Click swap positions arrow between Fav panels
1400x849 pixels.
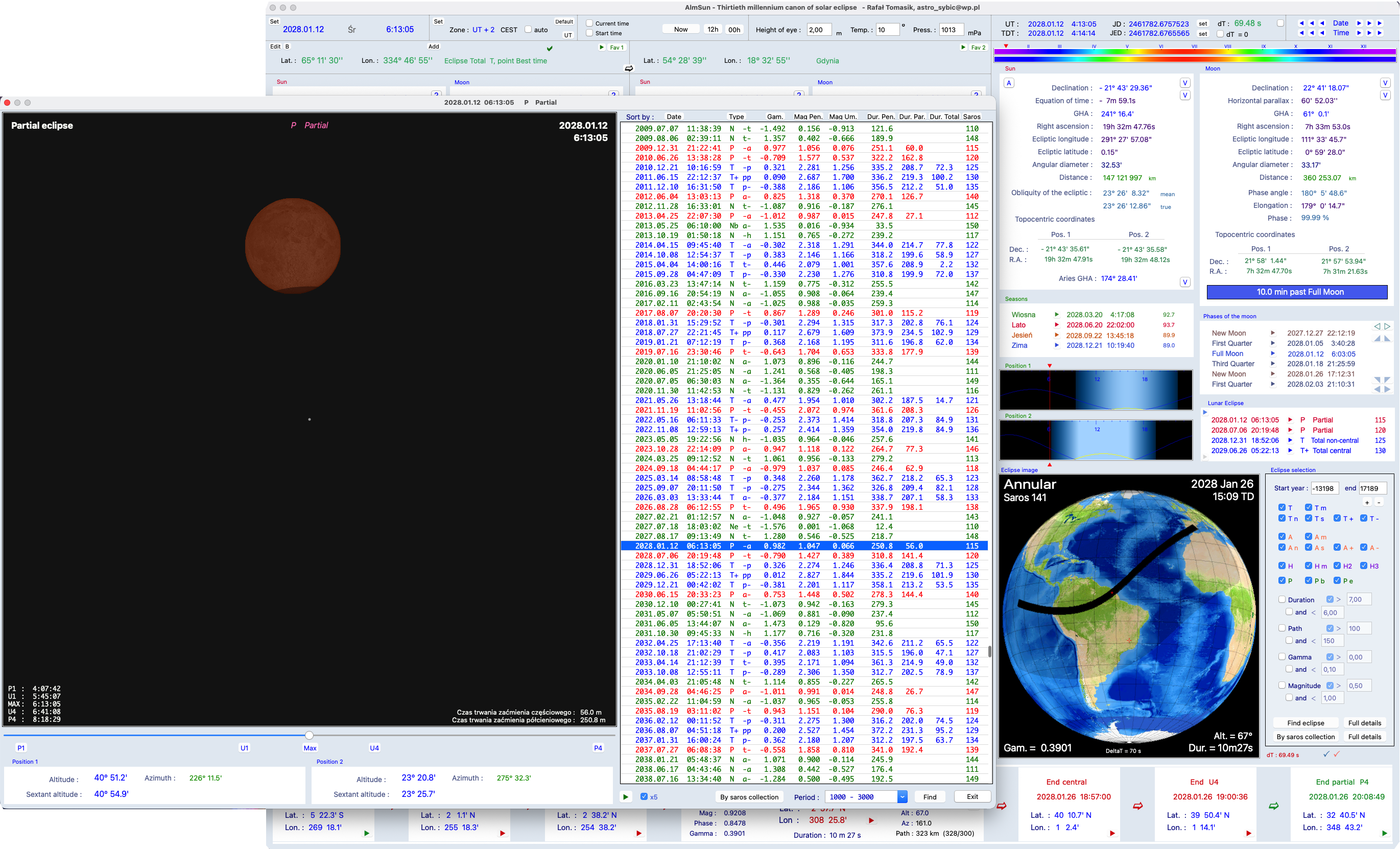629,68
